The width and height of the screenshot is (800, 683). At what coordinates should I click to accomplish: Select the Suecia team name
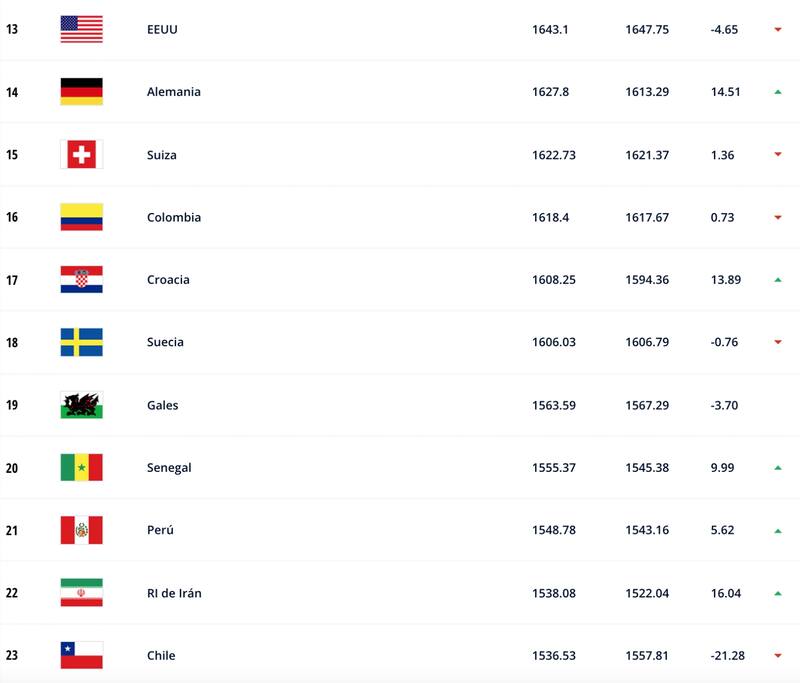(166, 342)
